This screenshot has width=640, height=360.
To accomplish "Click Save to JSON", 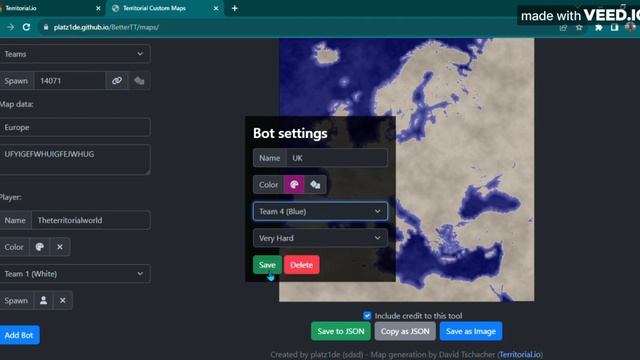I will click(x=341, y=331).
